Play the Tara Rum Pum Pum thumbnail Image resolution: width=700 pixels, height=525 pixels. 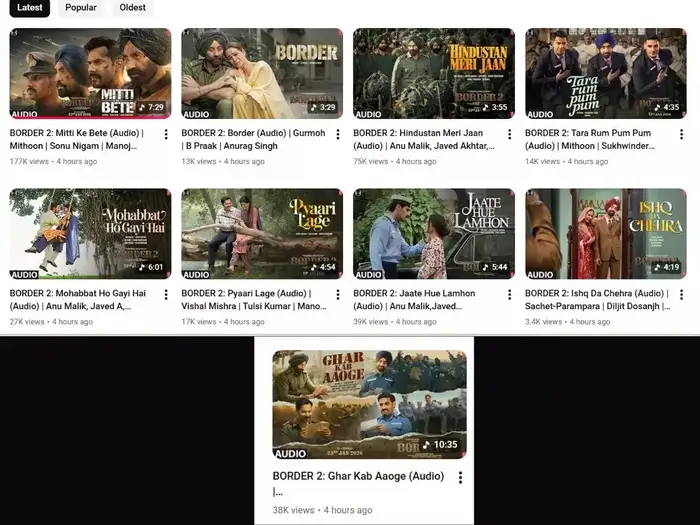coord(605,73)
